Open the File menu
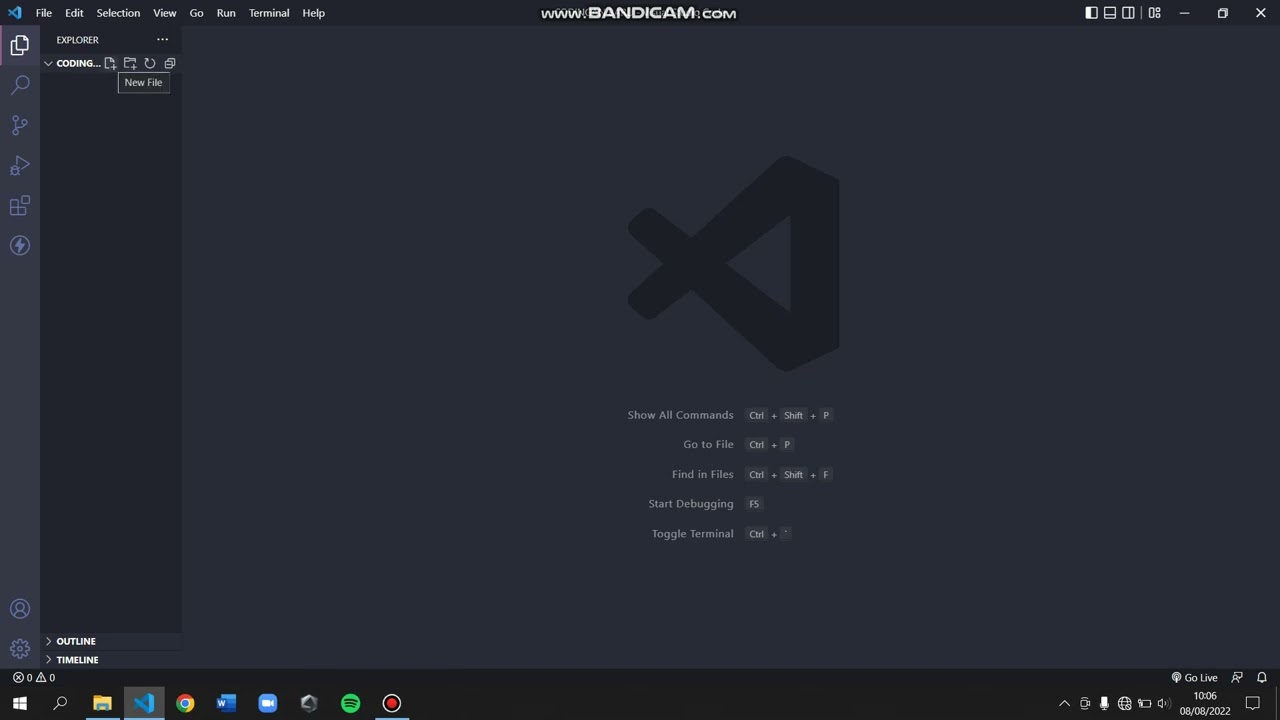The image size is (1280, 720). (x=44, y=13)
